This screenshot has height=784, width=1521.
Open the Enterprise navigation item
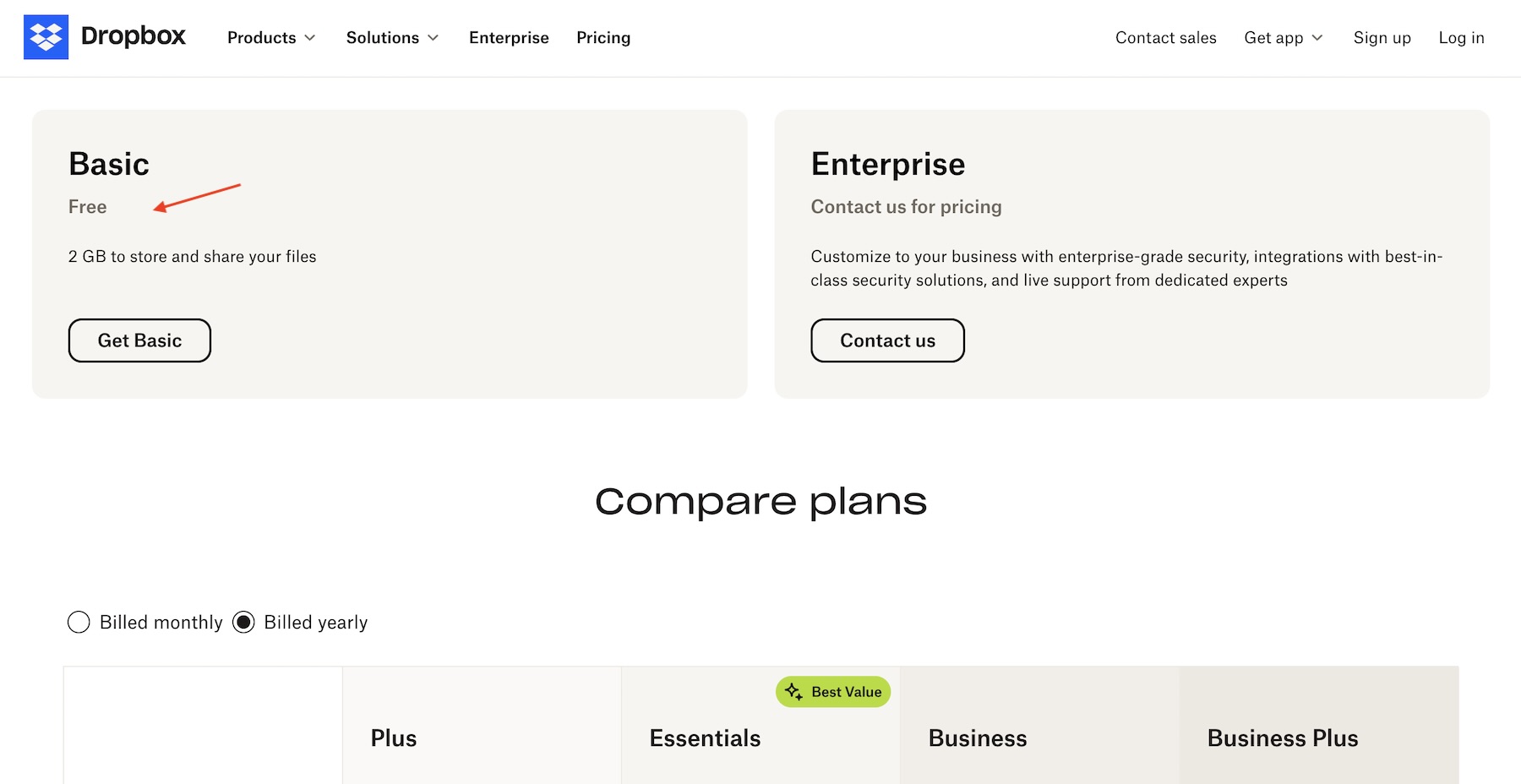point(509,38)
